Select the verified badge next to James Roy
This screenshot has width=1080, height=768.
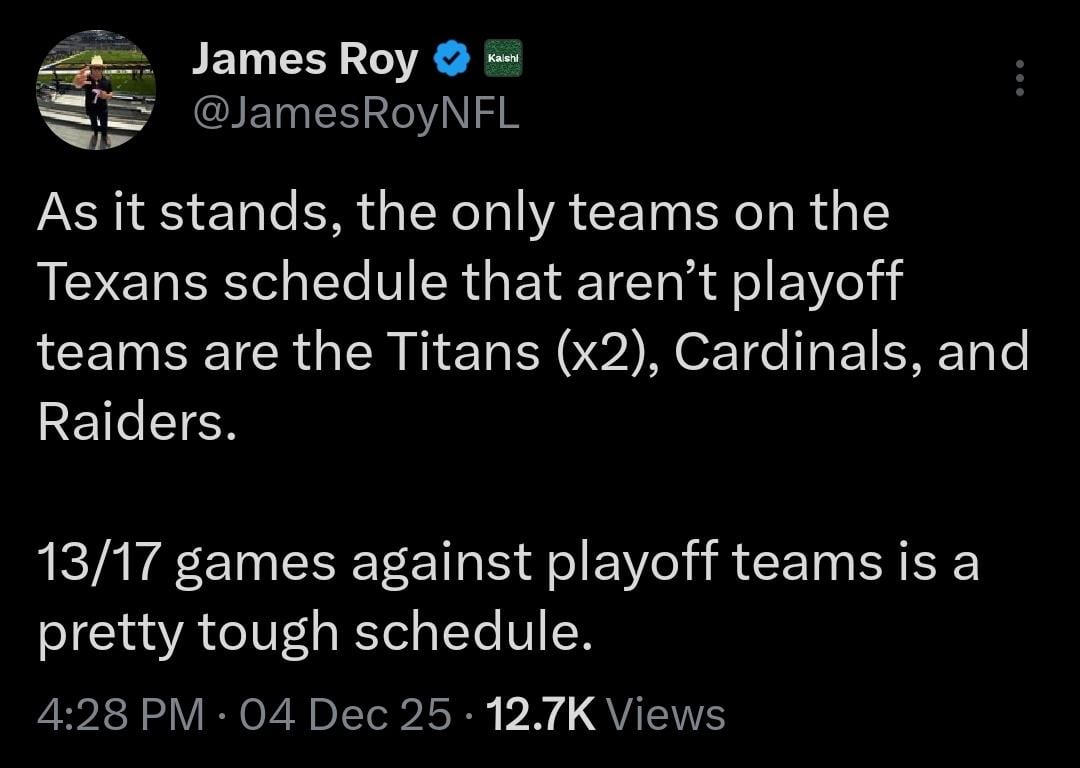(x=452, y=57)
